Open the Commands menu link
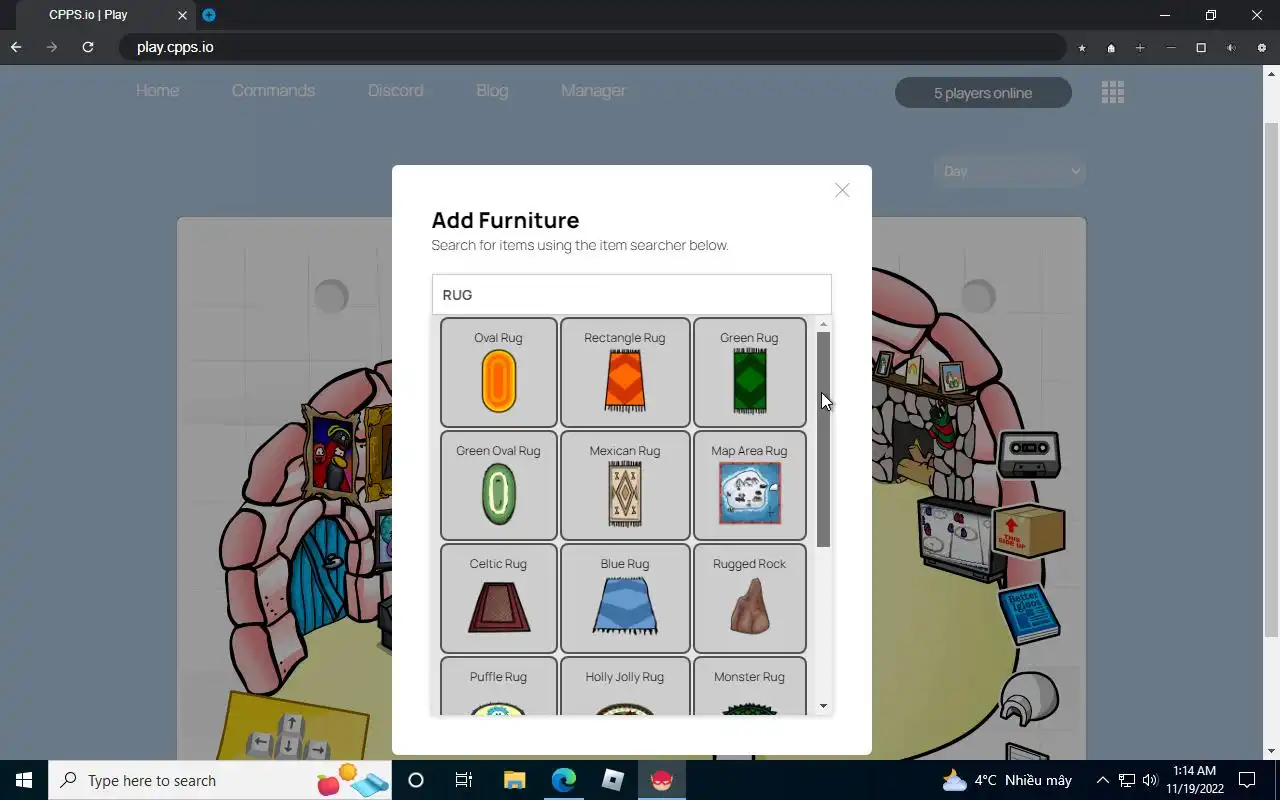 click(x=273, y=90)
